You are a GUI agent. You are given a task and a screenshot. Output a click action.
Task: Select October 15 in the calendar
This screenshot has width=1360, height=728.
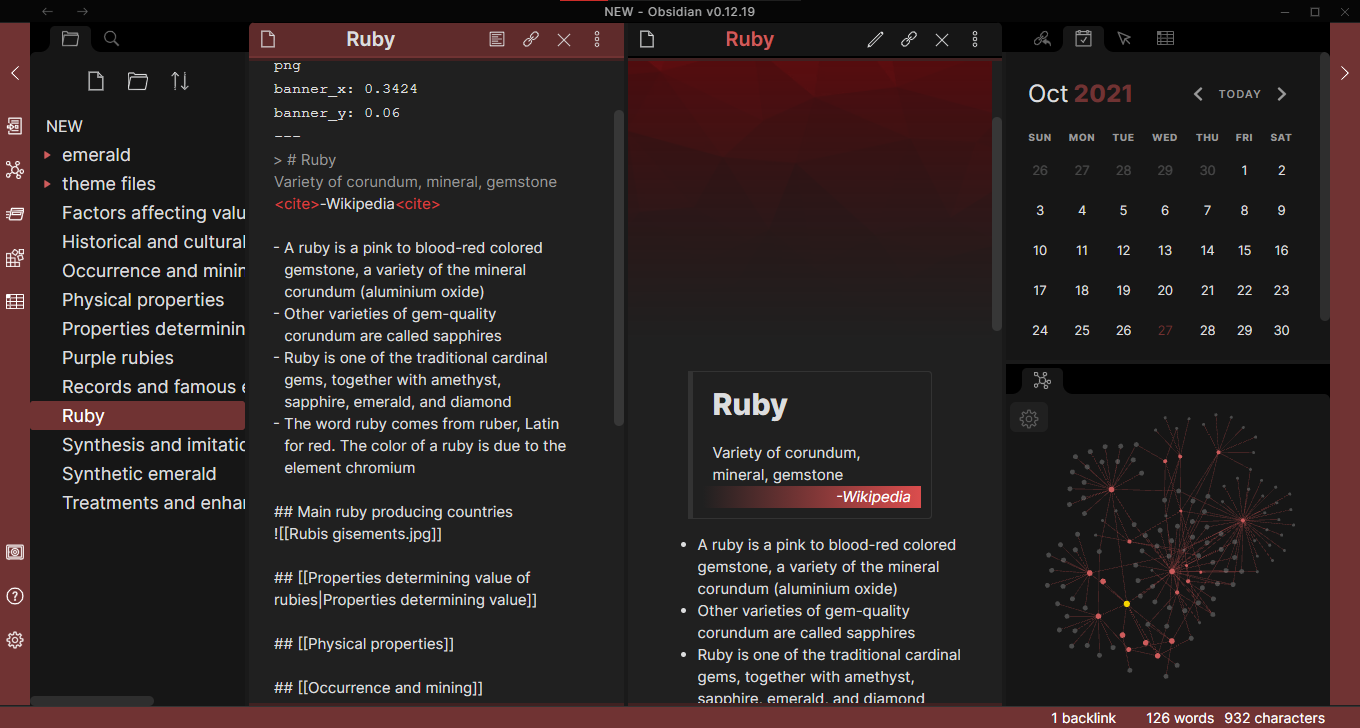click(1244, 250)
